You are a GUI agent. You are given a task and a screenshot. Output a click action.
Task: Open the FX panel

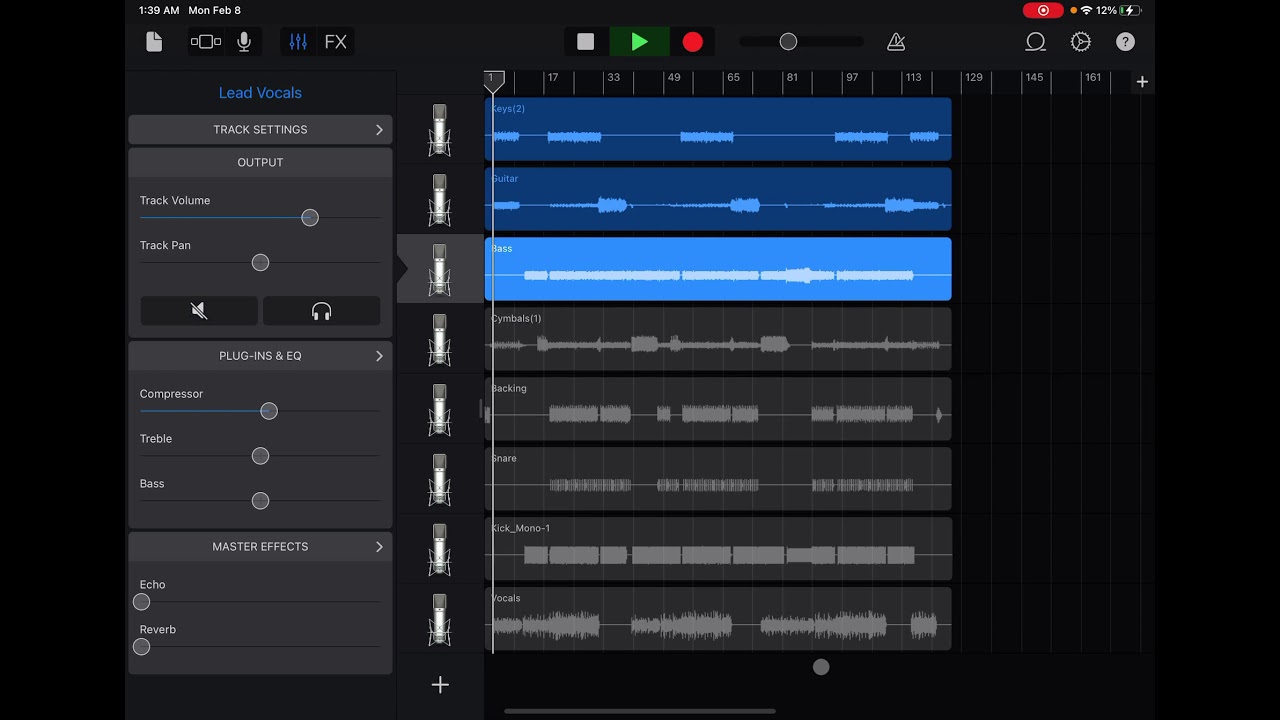click(336, 42)
